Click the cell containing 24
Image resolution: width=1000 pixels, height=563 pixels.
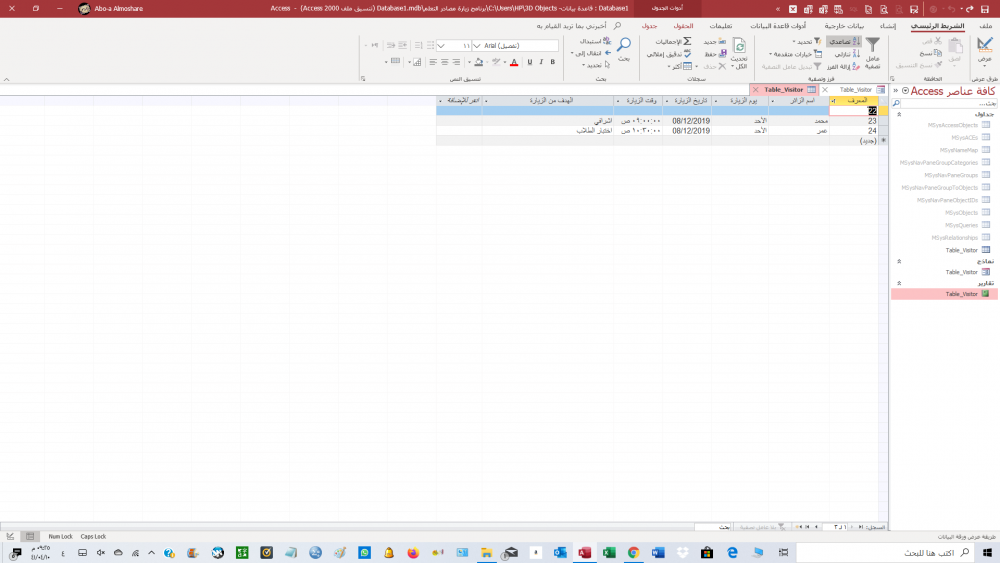(x=854, y=131)
